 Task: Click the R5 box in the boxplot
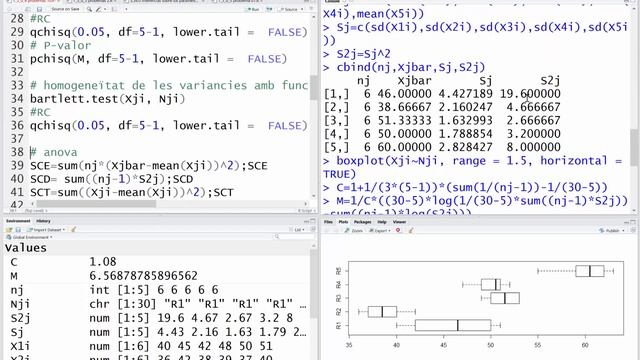point(590,271)
